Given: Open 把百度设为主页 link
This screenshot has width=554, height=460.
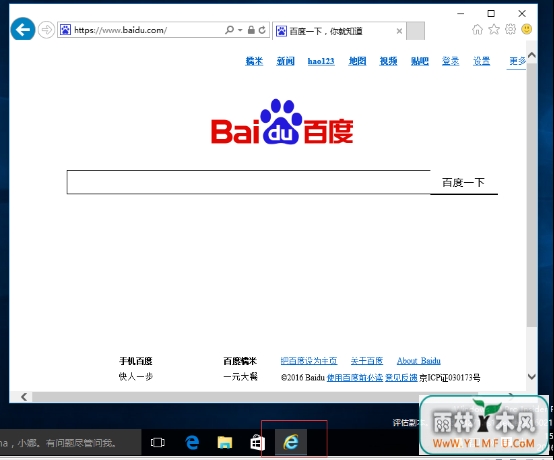Looking at the screenshot, I should pyautogui.click(x=309, y=361).
